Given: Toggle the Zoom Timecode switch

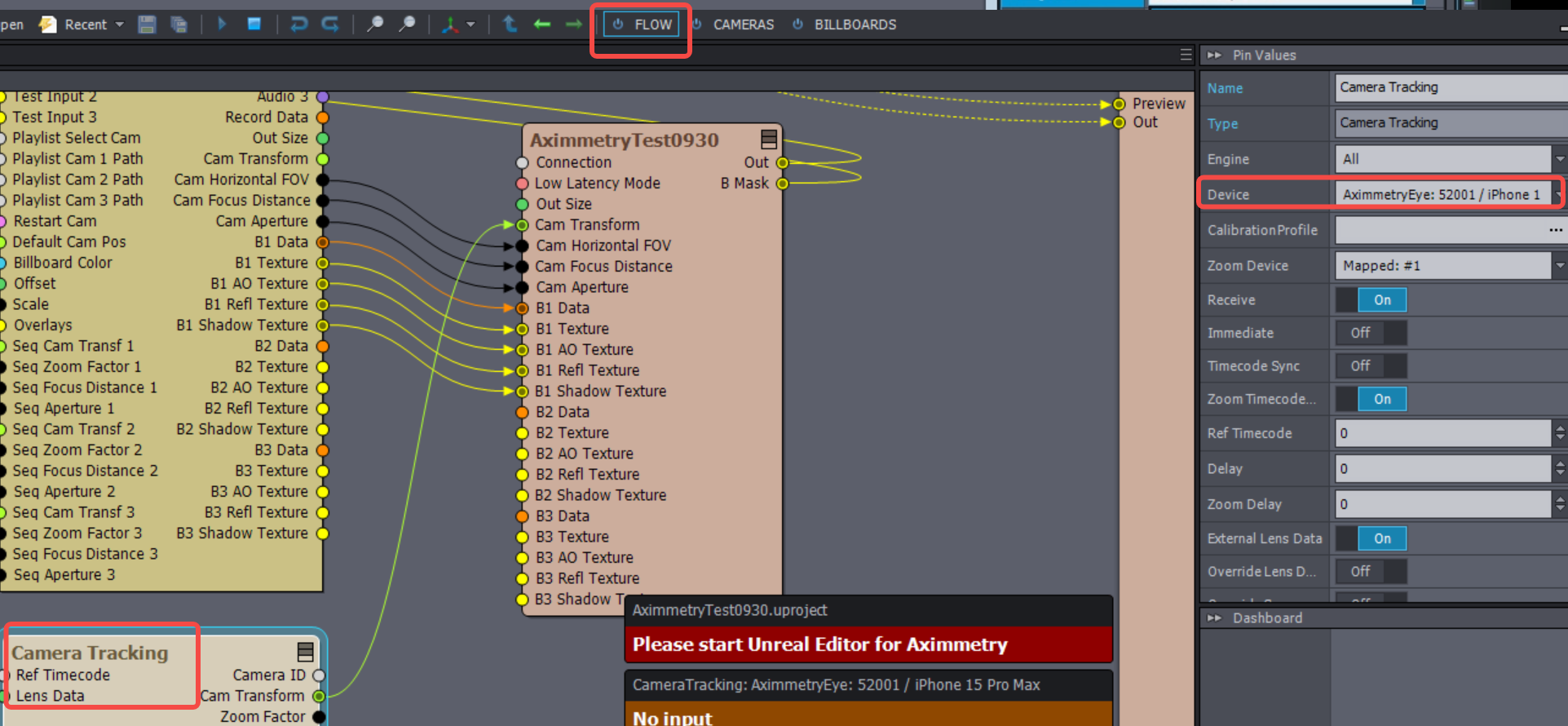Looking at the screenshot, I should click(1371, 399).
